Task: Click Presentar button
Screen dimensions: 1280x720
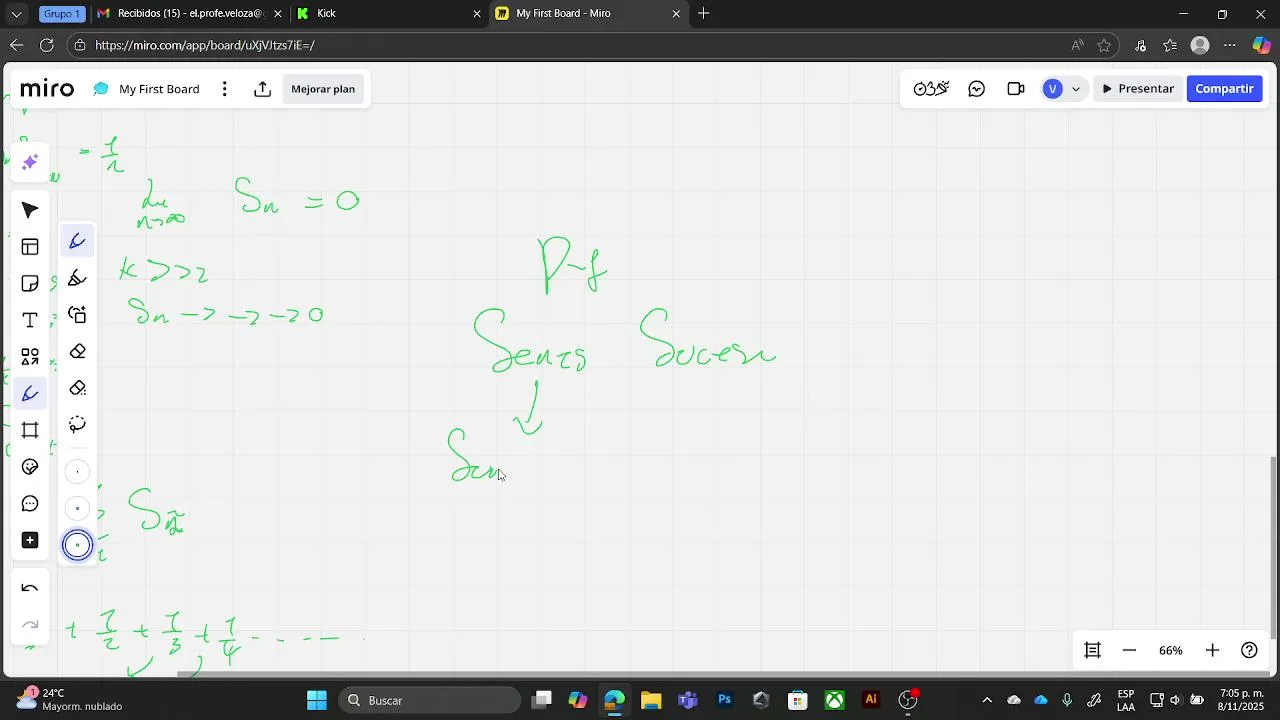Action: point(1137,89)
